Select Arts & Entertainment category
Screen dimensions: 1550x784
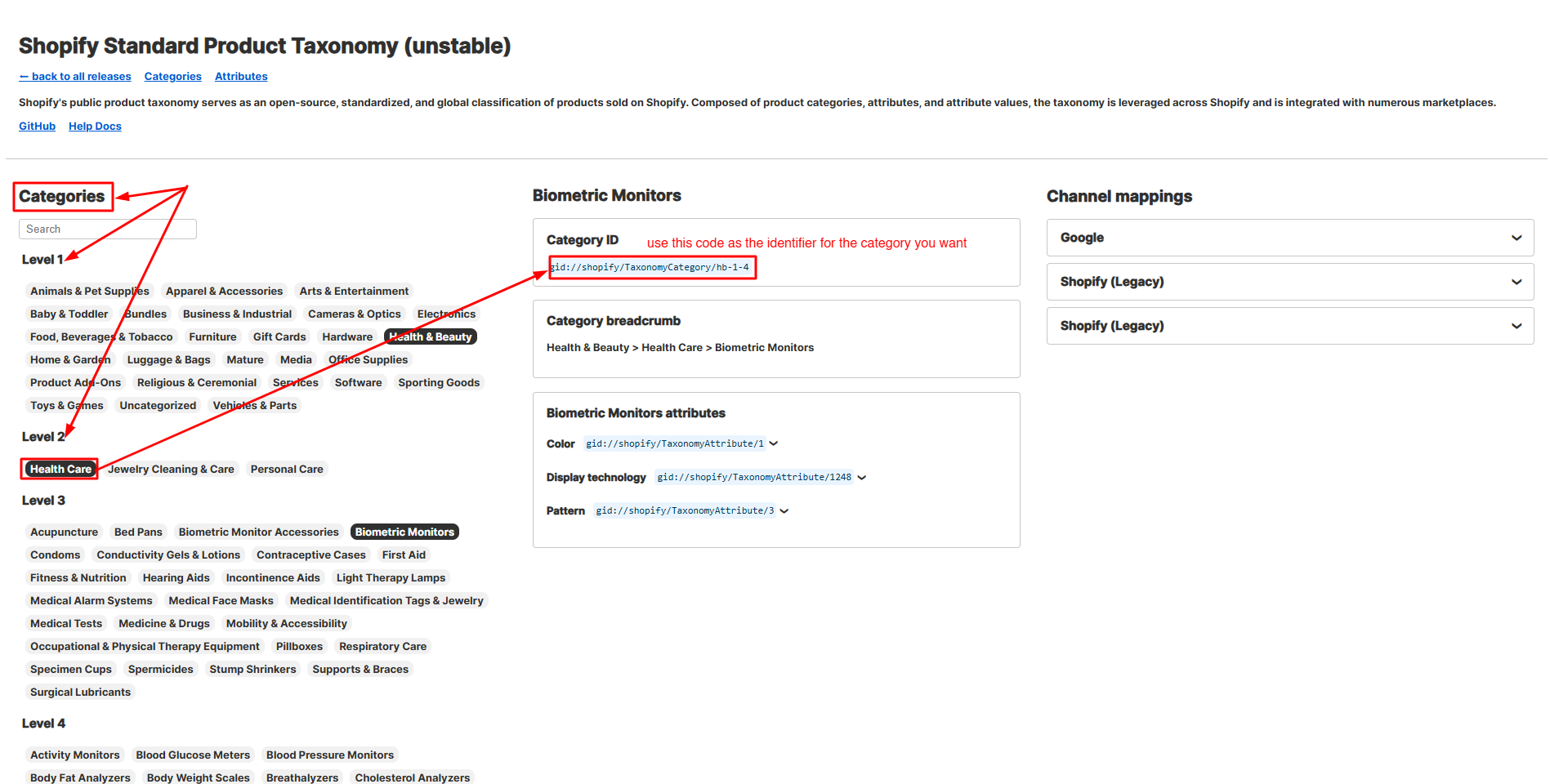[354, 291]
